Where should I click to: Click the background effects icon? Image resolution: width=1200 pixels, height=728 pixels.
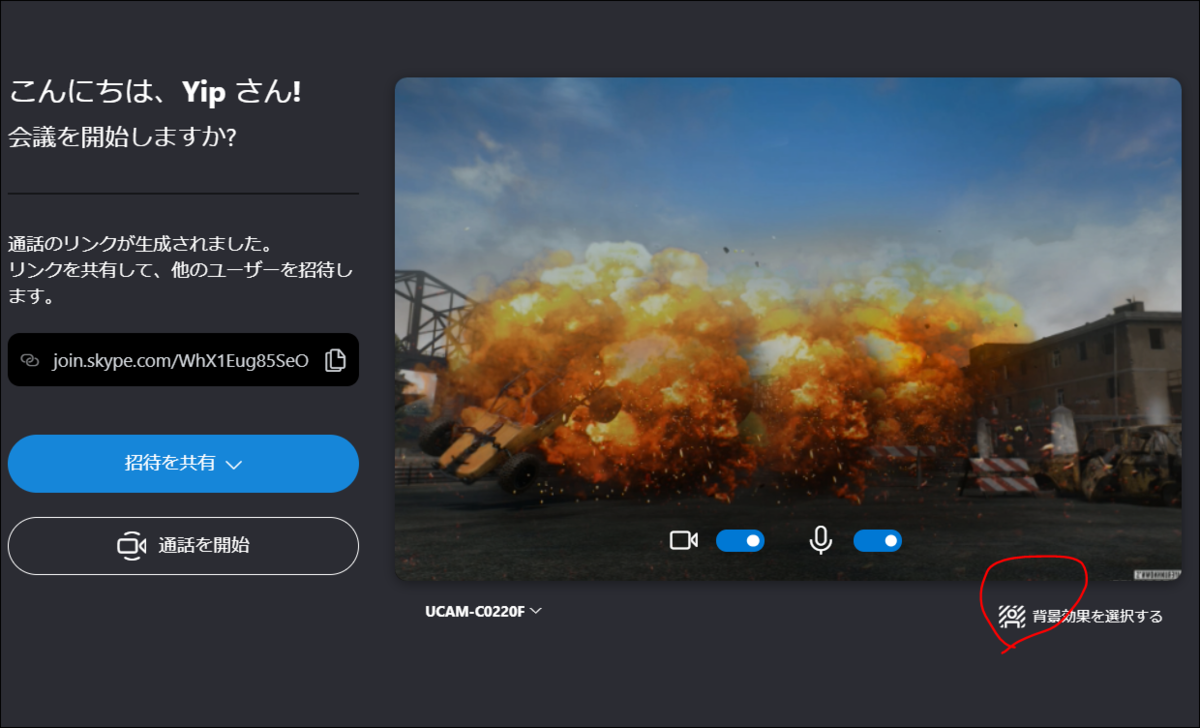[1013, 616]
